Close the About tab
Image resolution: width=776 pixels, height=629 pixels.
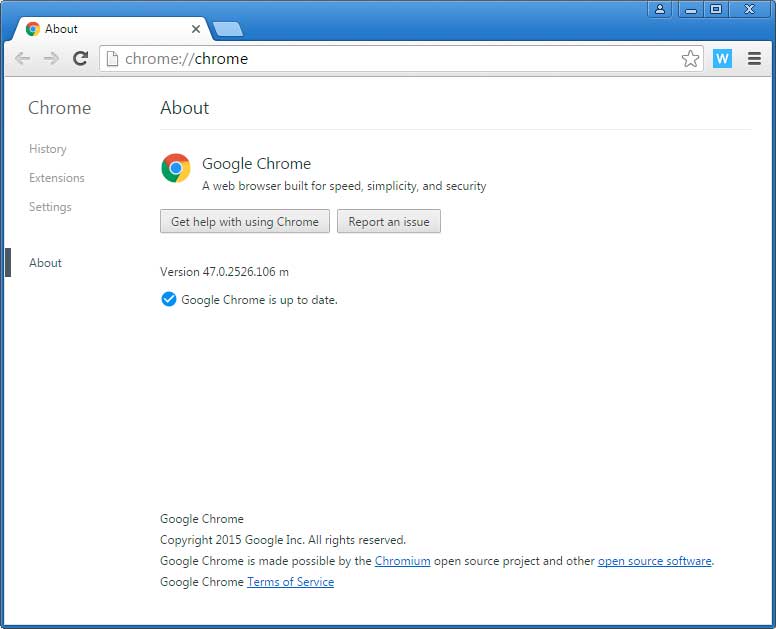(196, 29)
